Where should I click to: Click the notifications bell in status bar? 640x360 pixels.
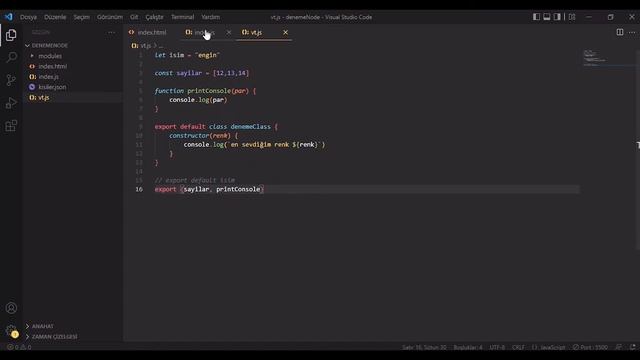(632, 347)
